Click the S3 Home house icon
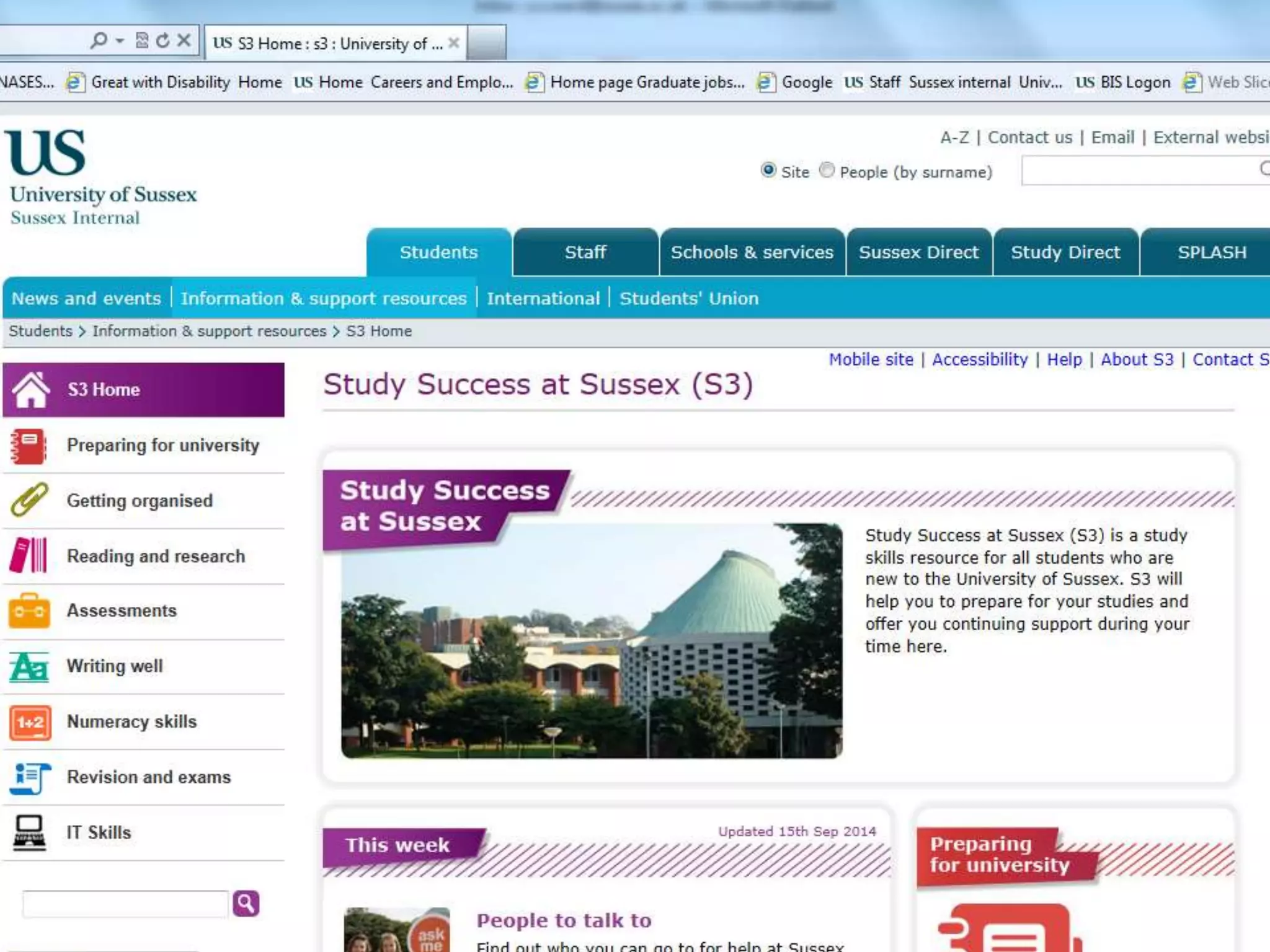The width and height of the screenshot is (1270, 952). 30,389
